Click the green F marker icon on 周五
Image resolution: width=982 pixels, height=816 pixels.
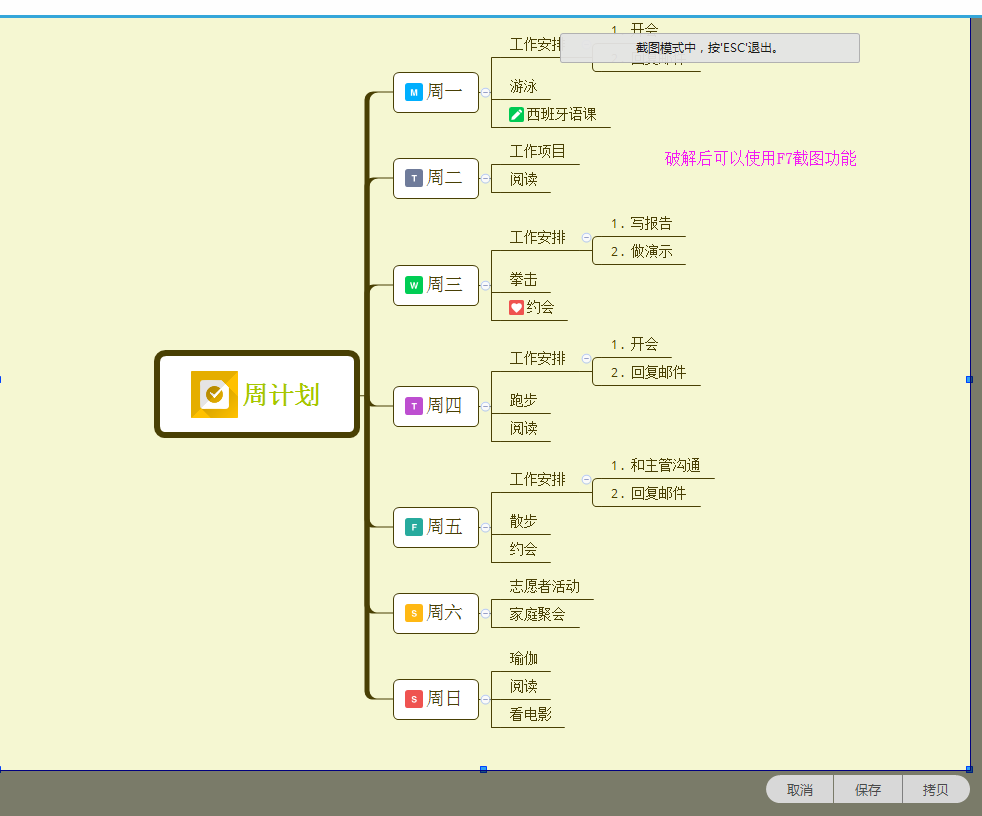413,527
